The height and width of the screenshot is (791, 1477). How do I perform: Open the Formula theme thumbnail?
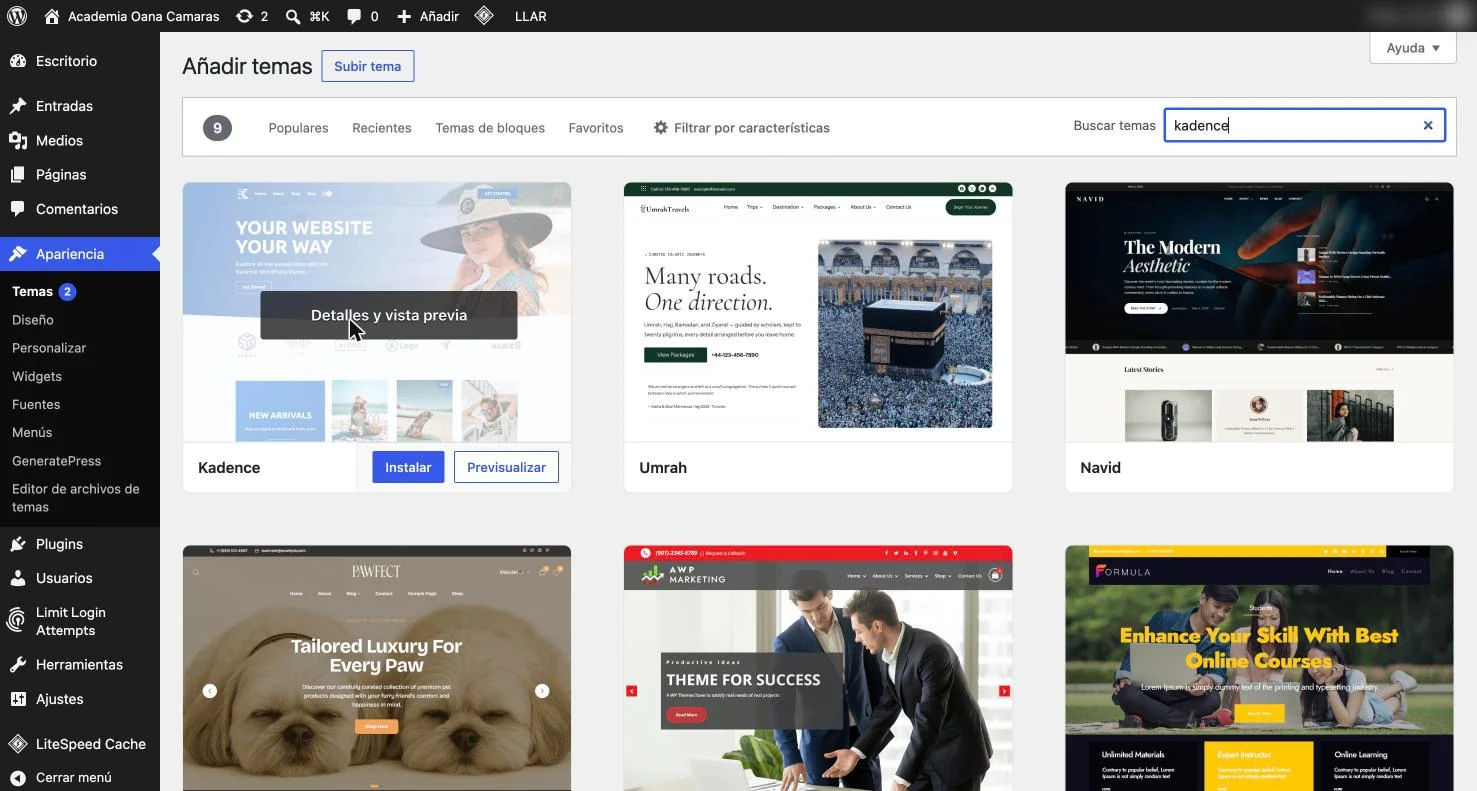click(x=1259, y=668)
